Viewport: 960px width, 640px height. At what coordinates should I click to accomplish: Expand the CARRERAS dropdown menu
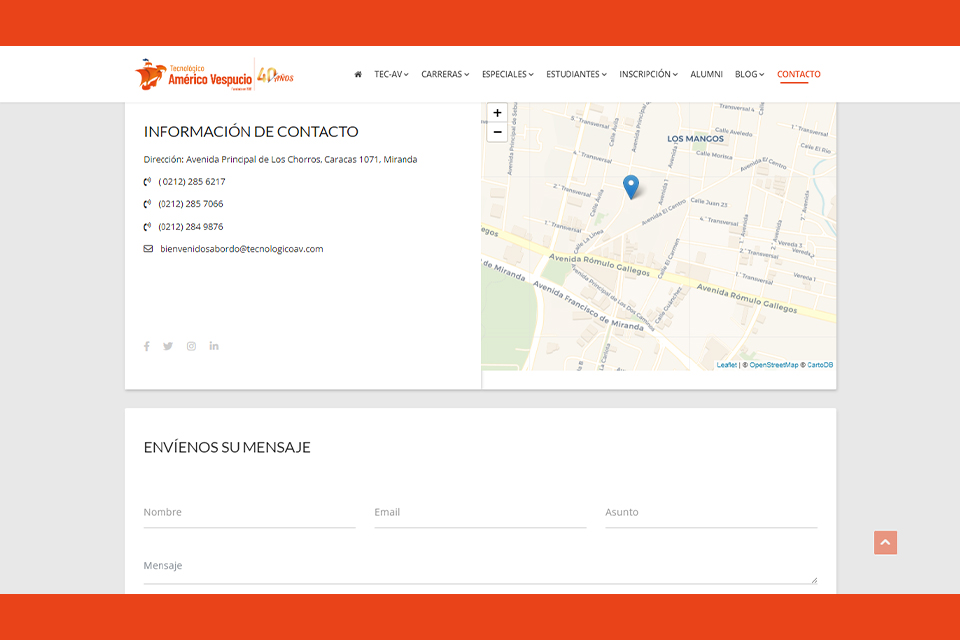click(x=444, y=74)
